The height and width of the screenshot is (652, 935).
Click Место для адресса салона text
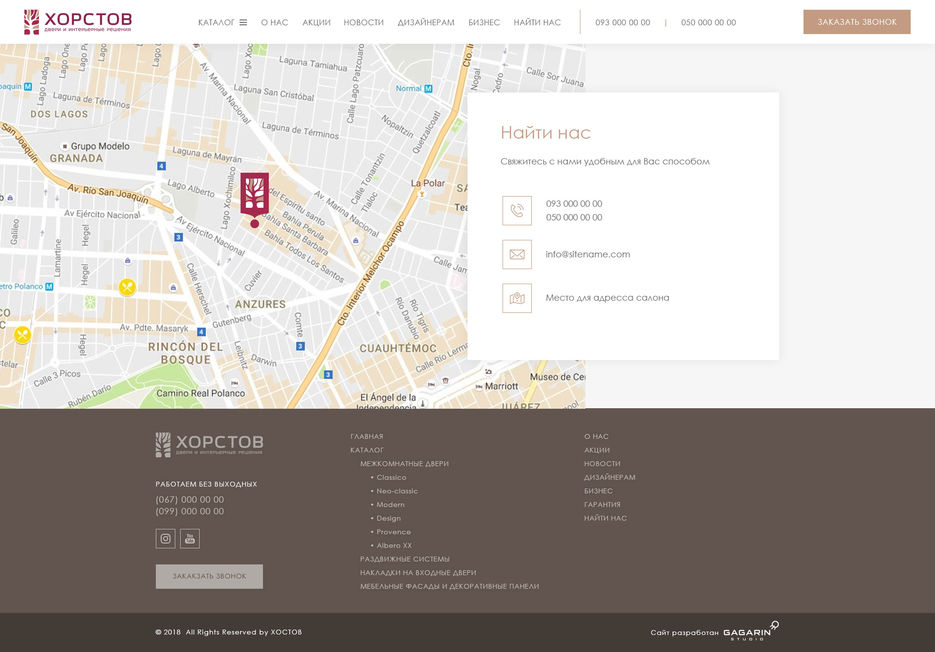tap(607, 298)
